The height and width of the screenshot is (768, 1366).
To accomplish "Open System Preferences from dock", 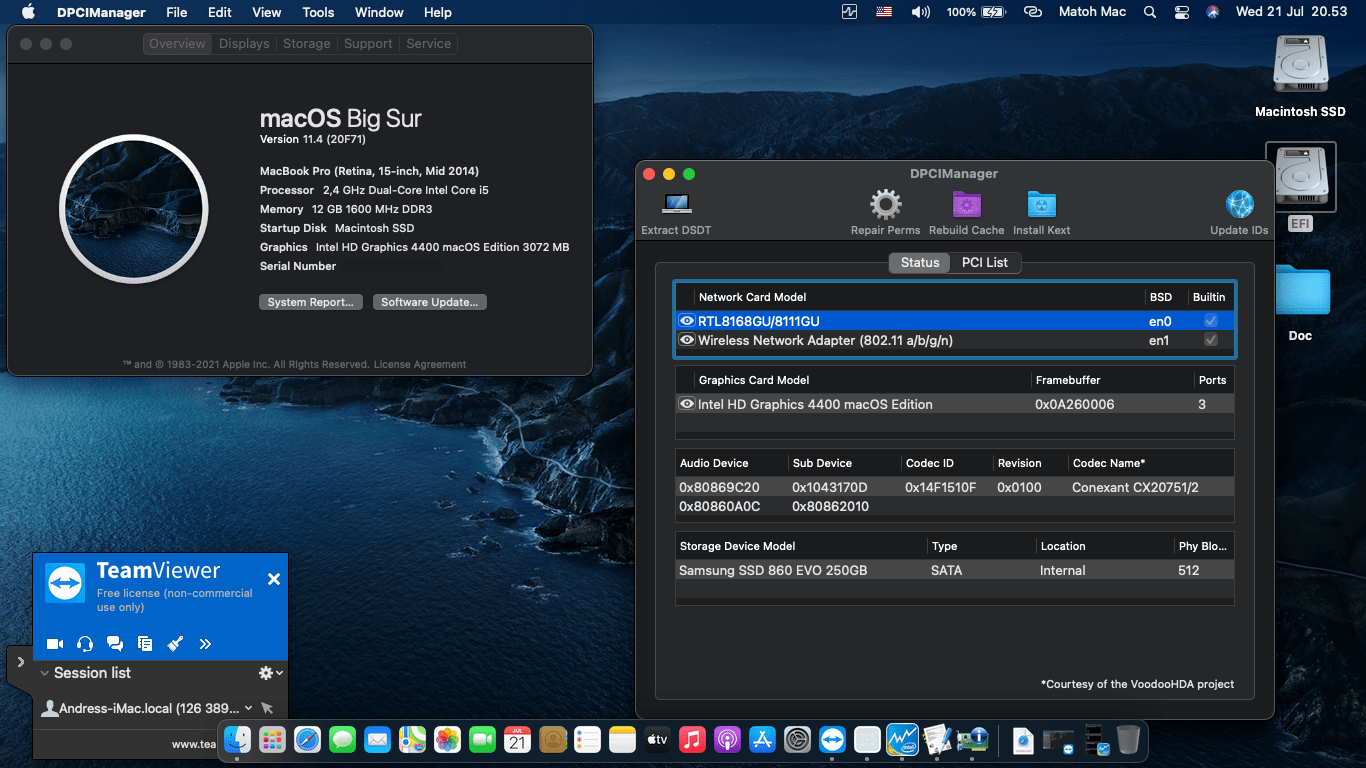I will click(797, 739).
